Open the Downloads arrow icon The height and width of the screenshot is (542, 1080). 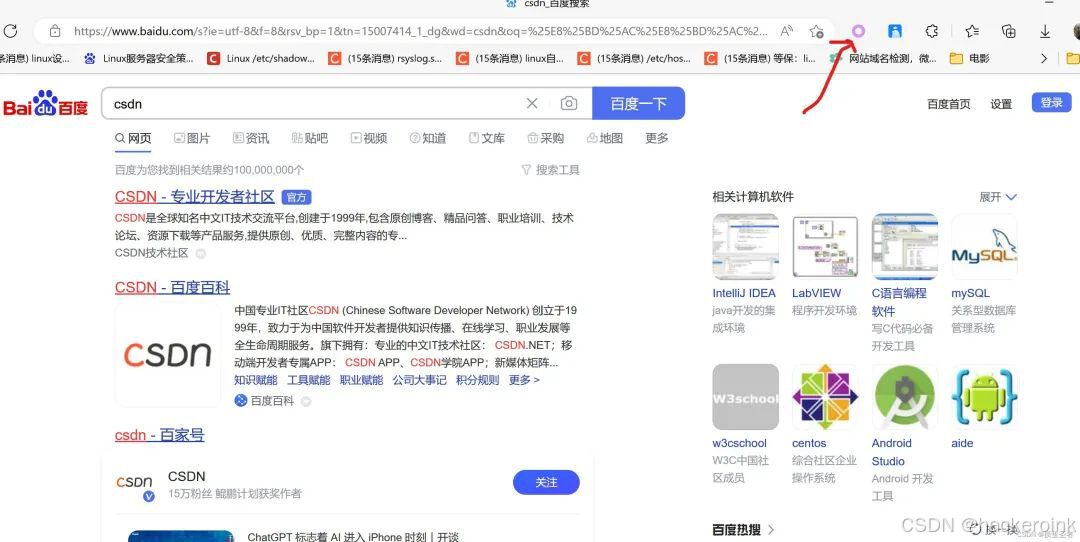(1045, 31)
